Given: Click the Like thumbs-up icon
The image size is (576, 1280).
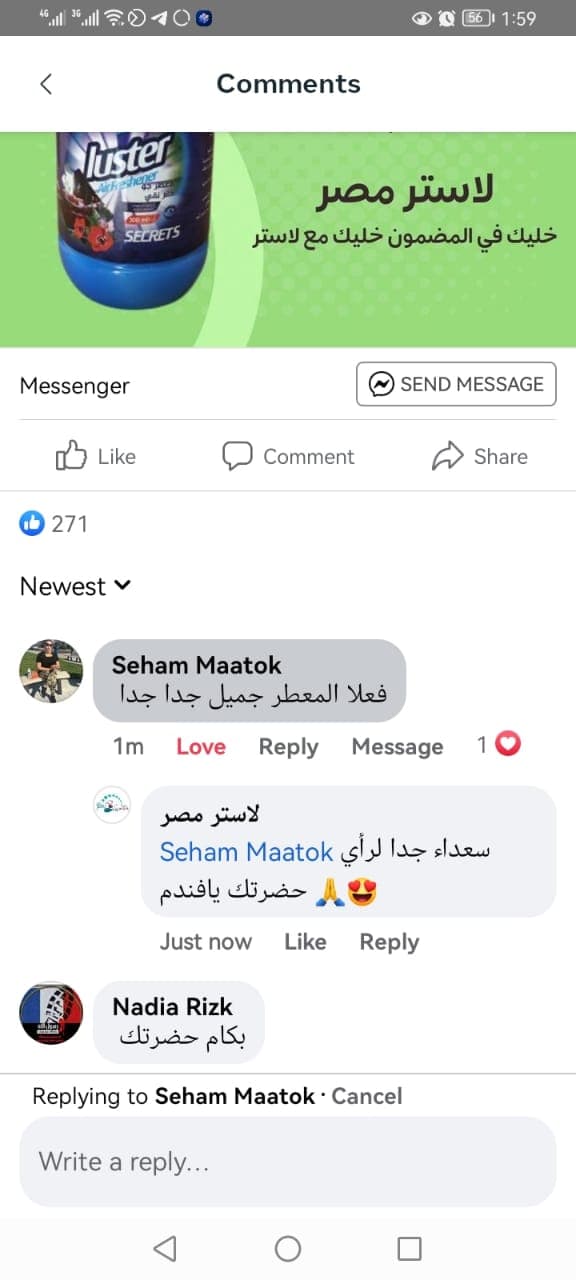Looking at the screenshot, I should pyautogui.click(x=71, y=455).
